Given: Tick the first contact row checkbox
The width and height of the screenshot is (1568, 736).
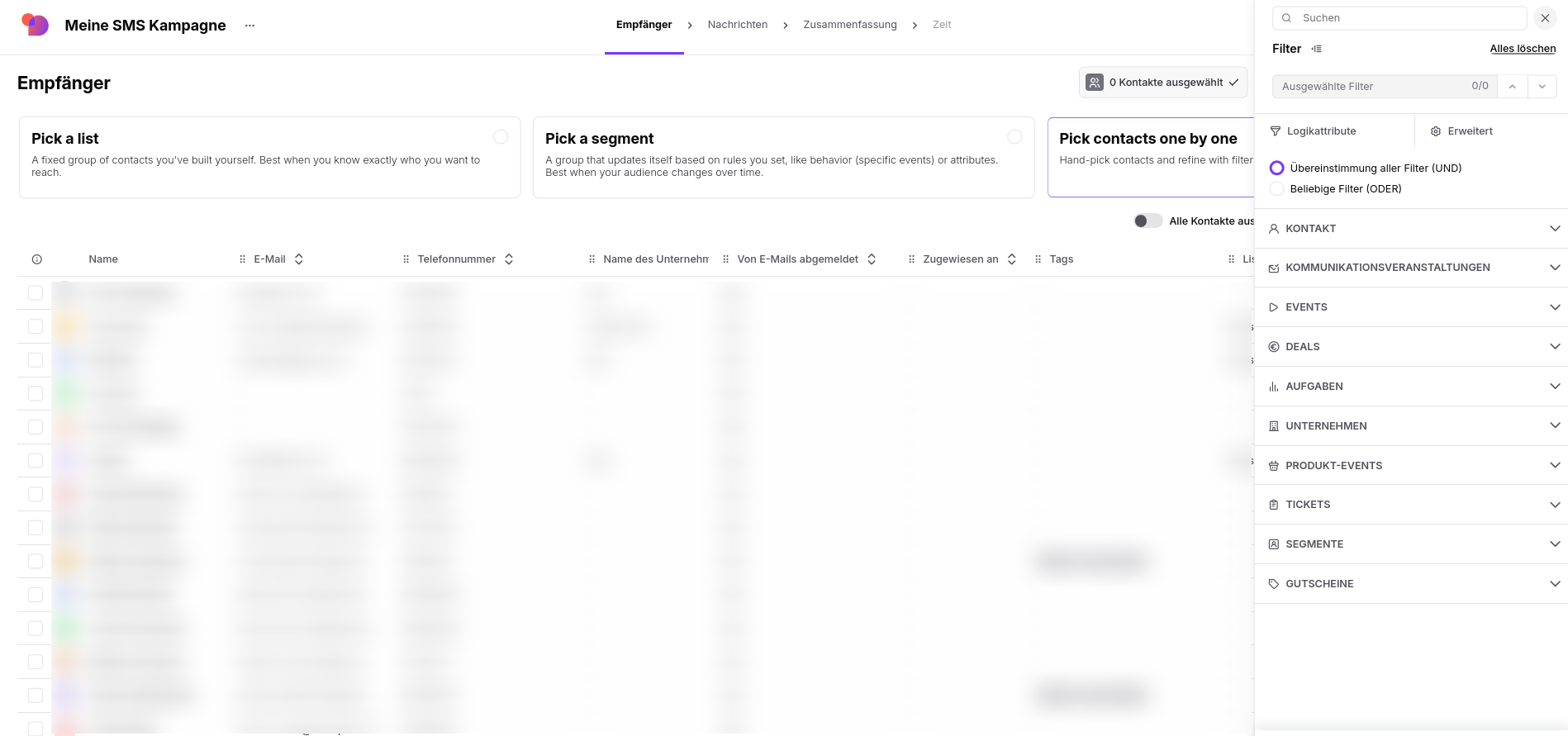Looking at the screenshot, I should (x=36, y=292).
